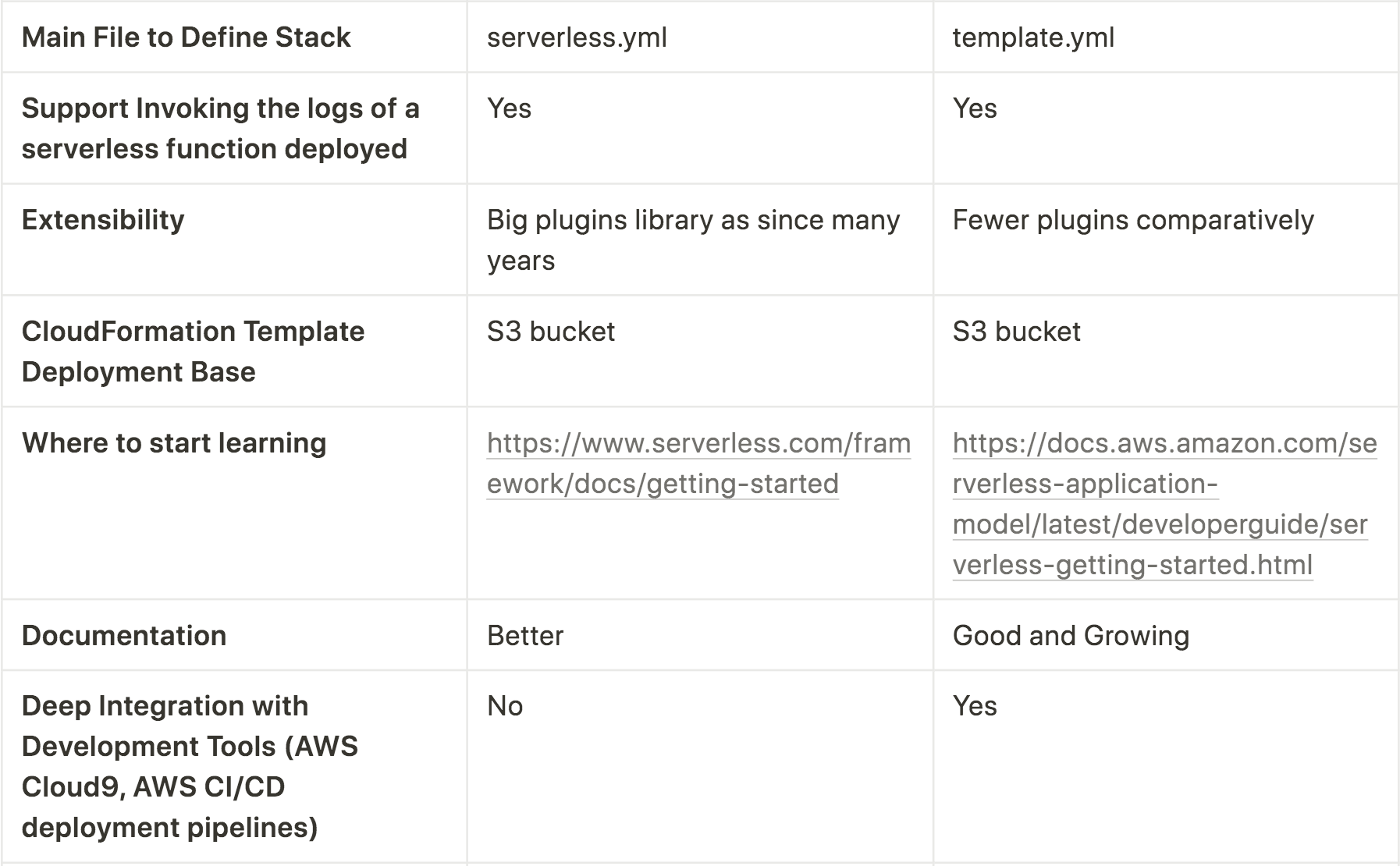Open the serverless.com getting-started link
1400x866 pixels.
(698, 463)
